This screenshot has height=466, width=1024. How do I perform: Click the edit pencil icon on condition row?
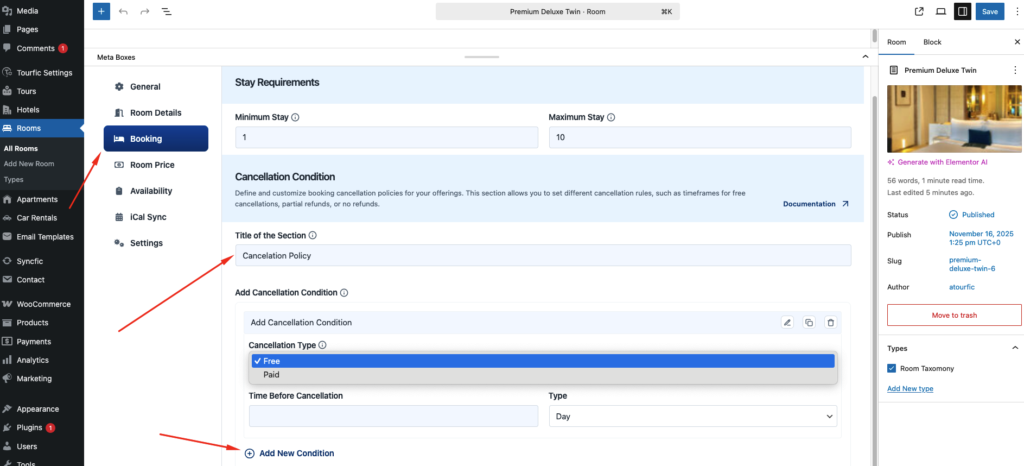click(787, 322)
